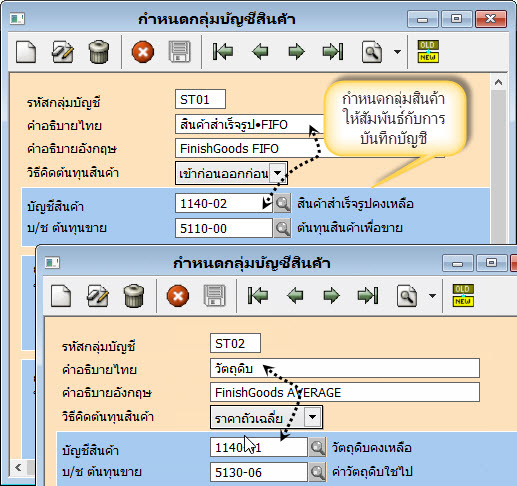Go to first record in the ST01 window

tap(223, 52)
